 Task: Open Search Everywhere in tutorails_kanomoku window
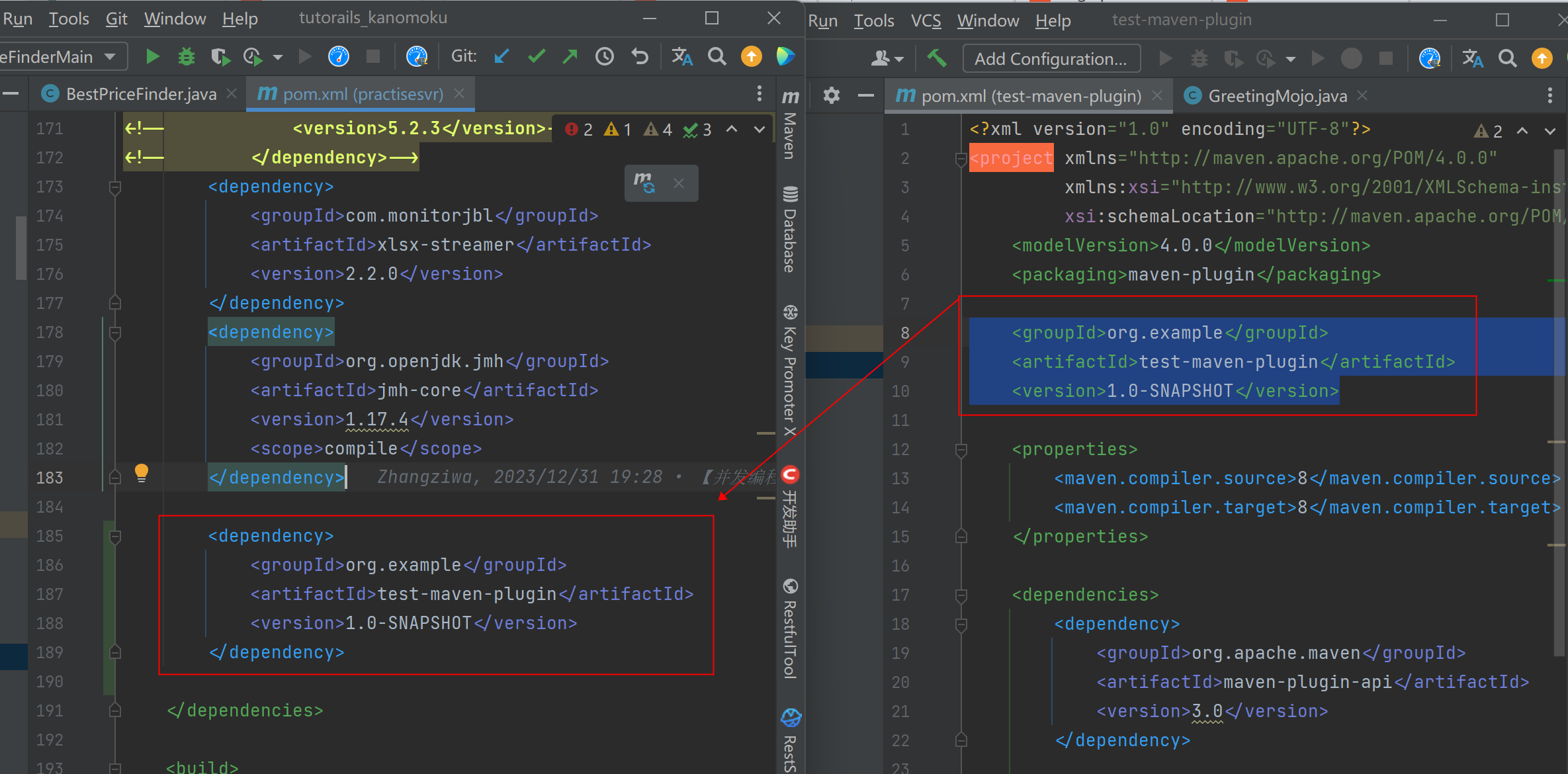pos(717,57)
